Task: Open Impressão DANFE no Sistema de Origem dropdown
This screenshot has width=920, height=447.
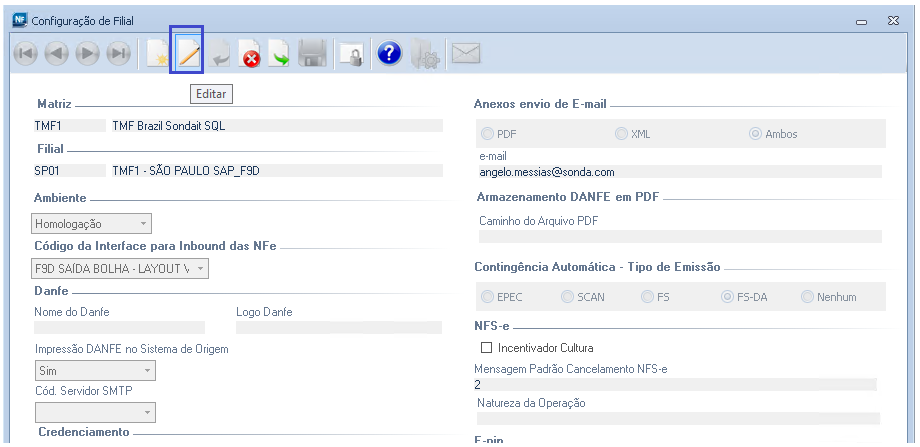Action: [x=95, y=371]
